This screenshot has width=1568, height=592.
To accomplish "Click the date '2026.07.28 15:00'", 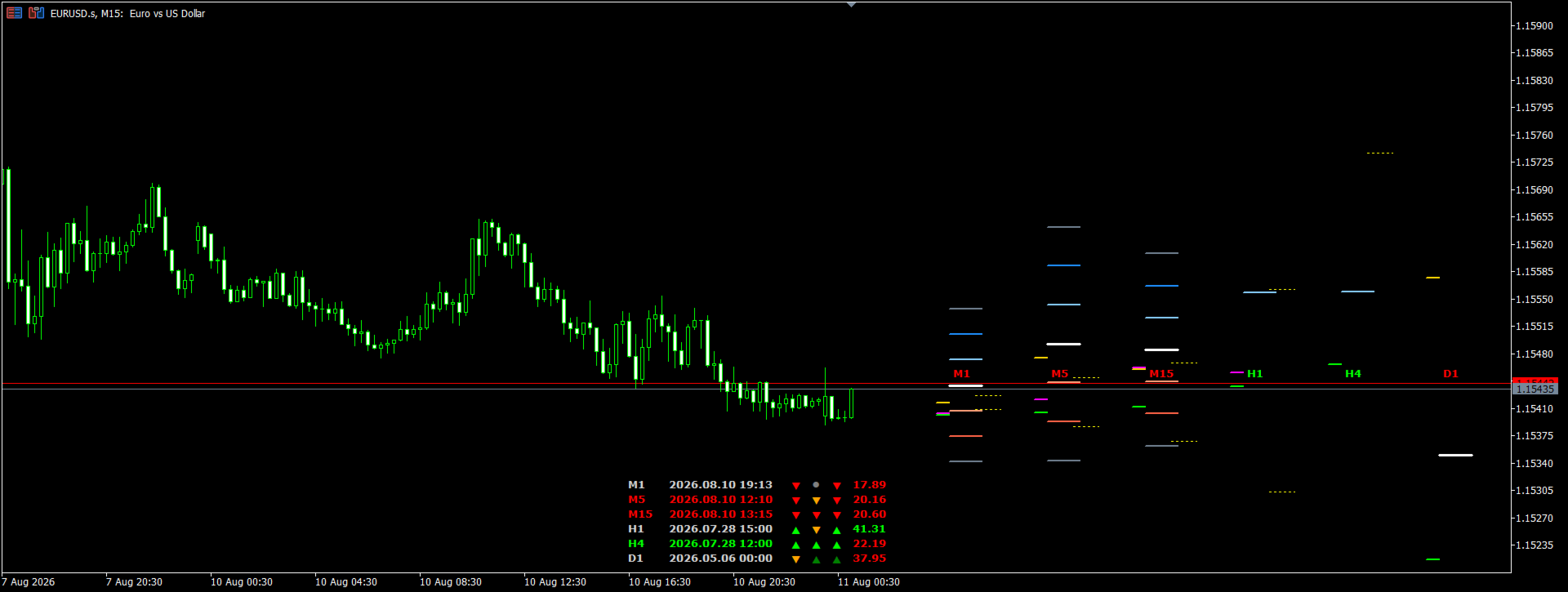I will coord(720,529).
